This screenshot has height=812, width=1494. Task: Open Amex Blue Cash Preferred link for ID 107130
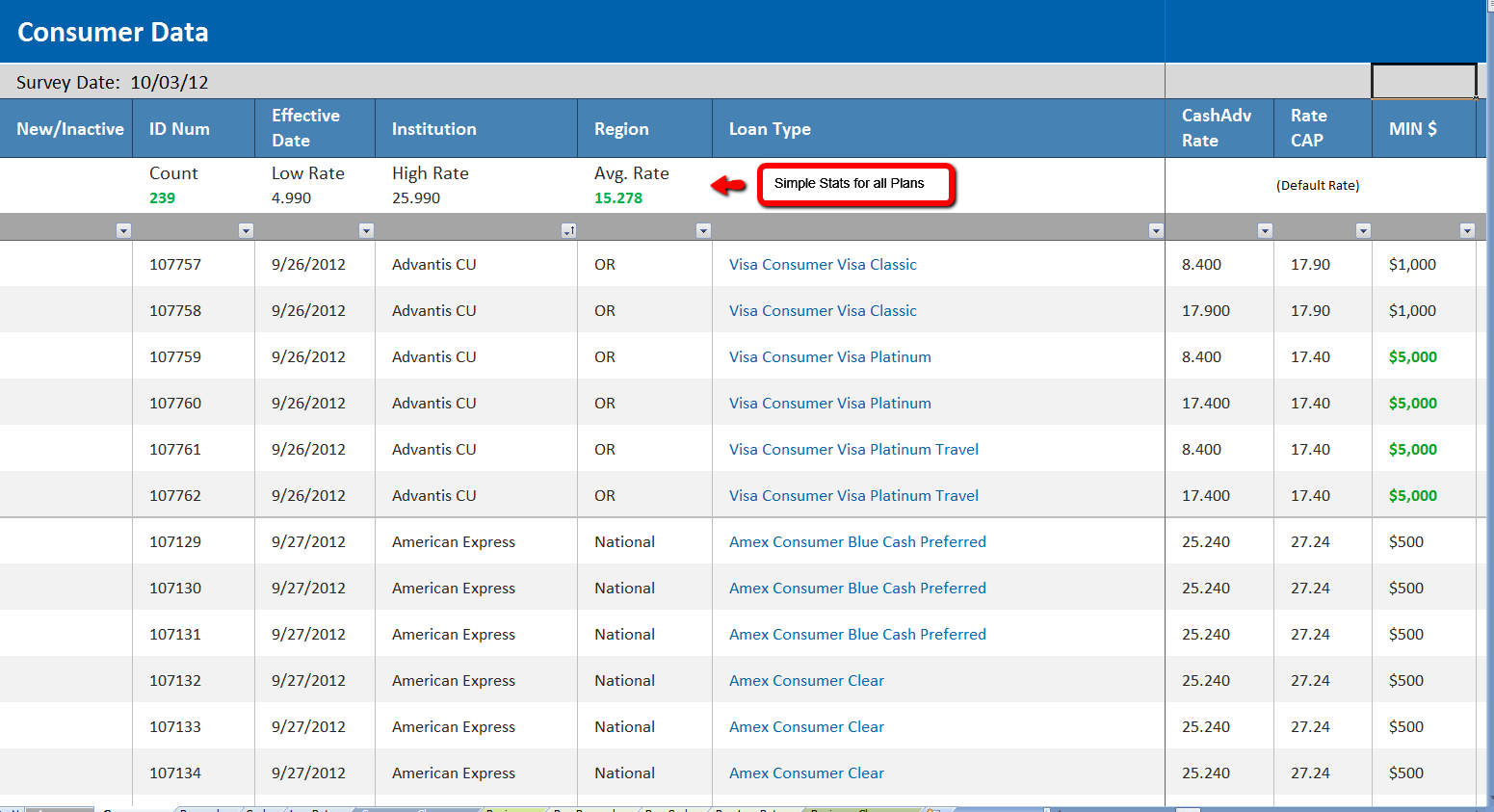pyautogui.click(x=857, y=588)
